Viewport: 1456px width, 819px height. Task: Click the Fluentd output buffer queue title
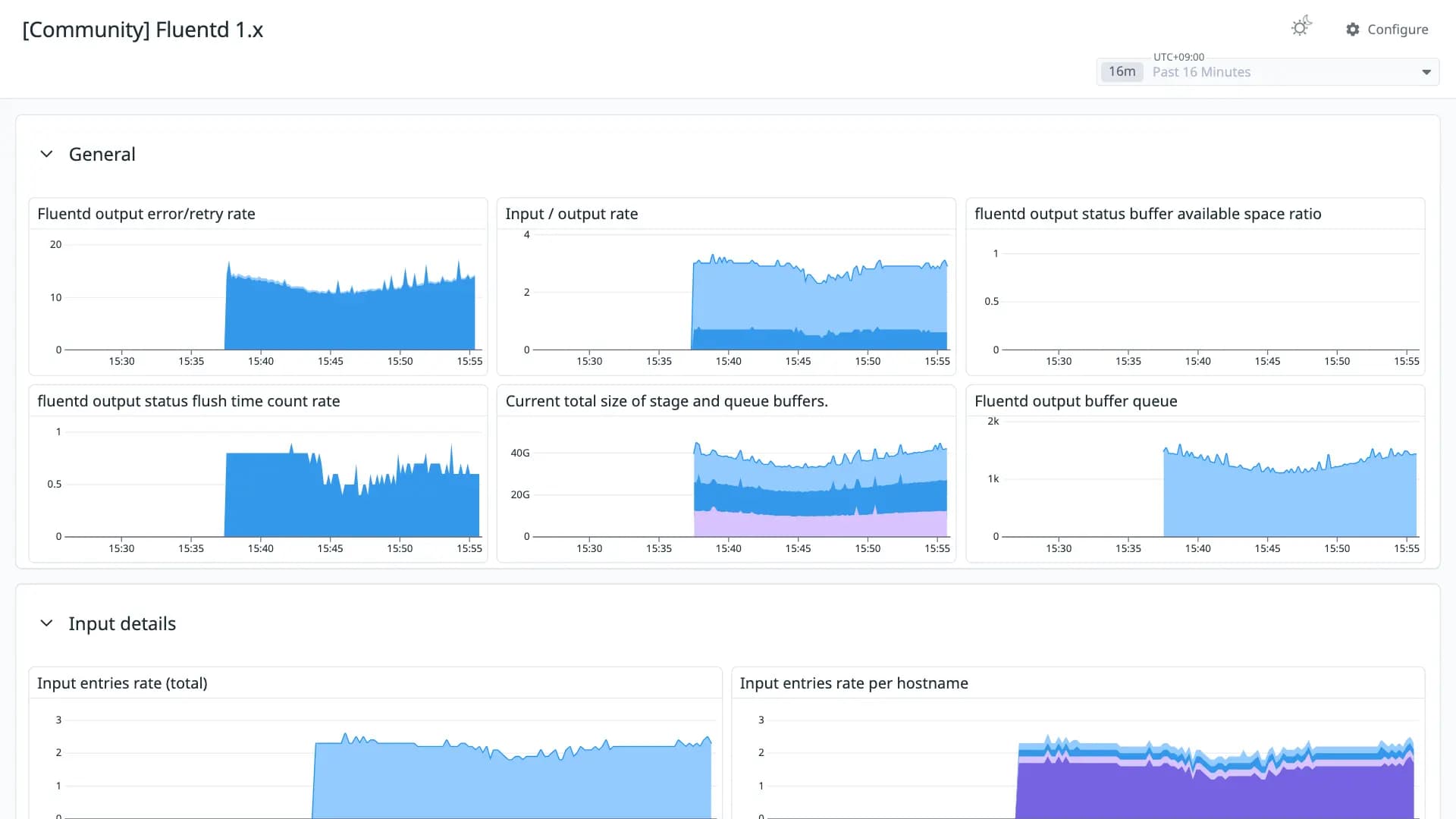[1076, 401]
